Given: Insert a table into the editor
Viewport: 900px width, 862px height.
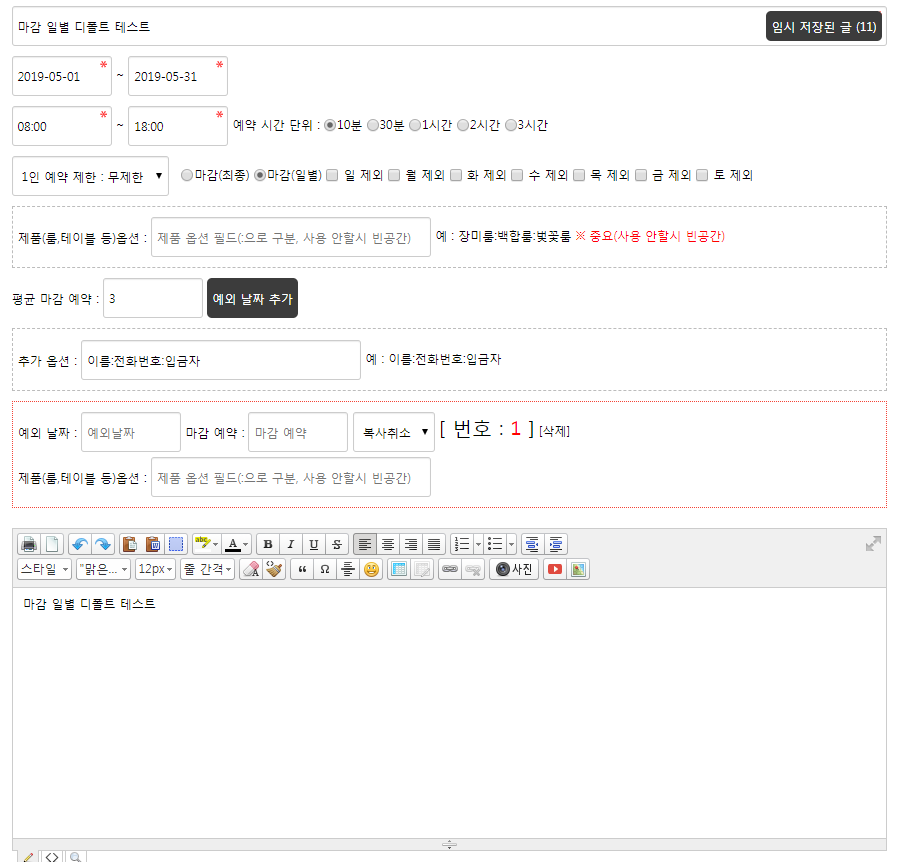Looking at the screenshot, I should pos(399,570).
